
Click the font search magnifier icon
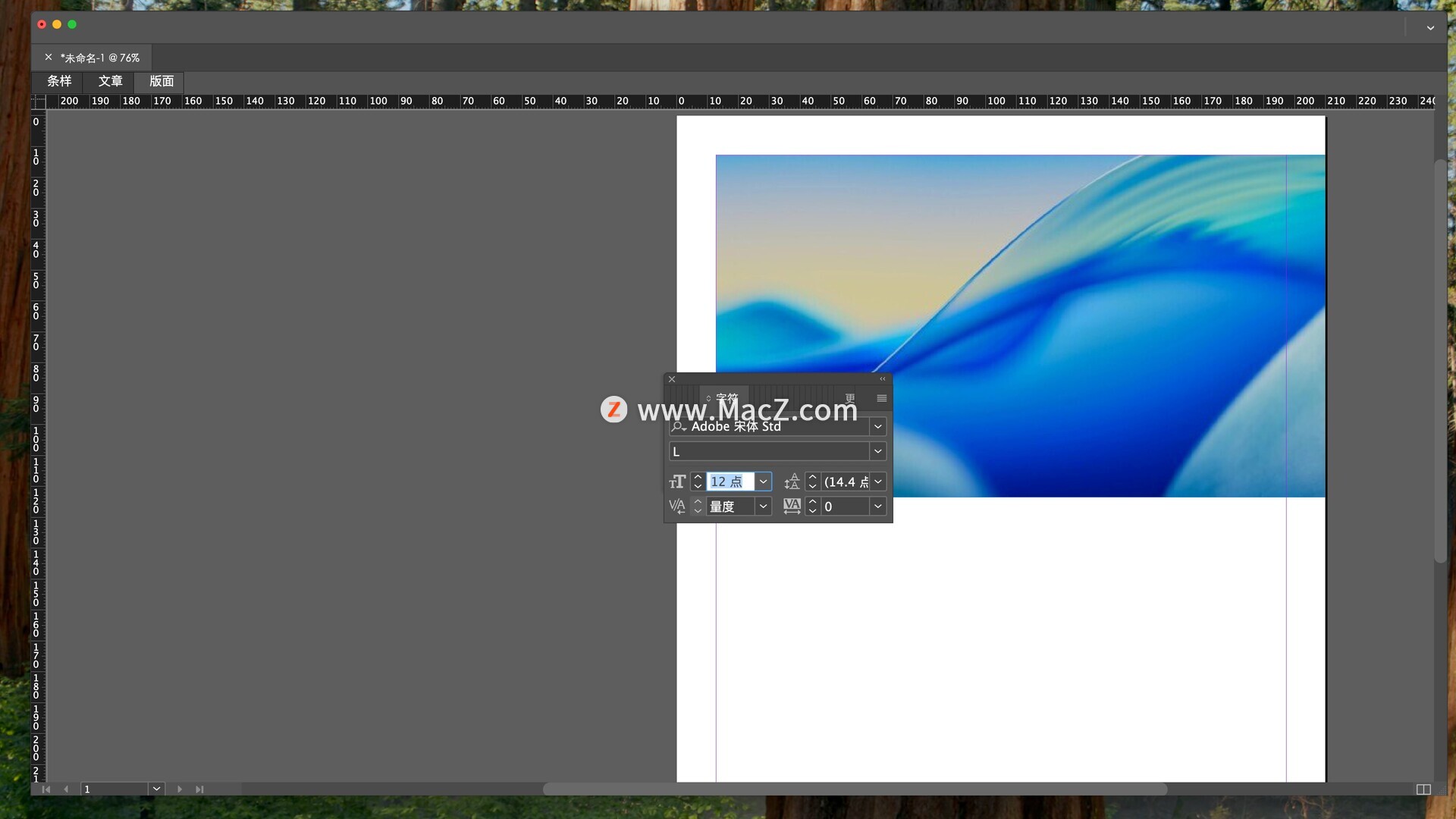click(x=678, y=426)
